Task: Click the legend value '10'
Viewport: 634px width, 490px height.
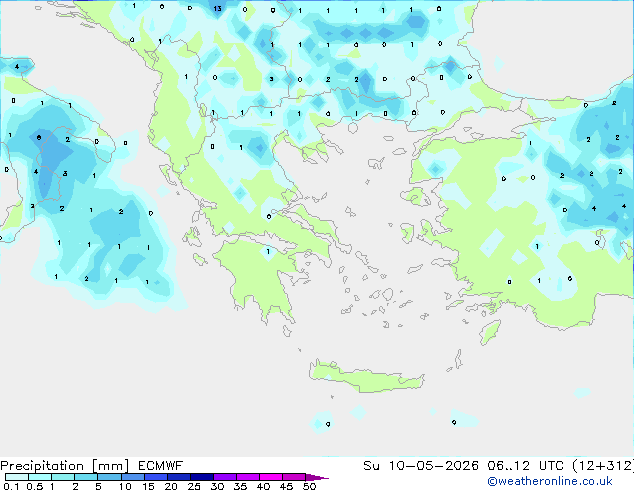Action: 125,486
